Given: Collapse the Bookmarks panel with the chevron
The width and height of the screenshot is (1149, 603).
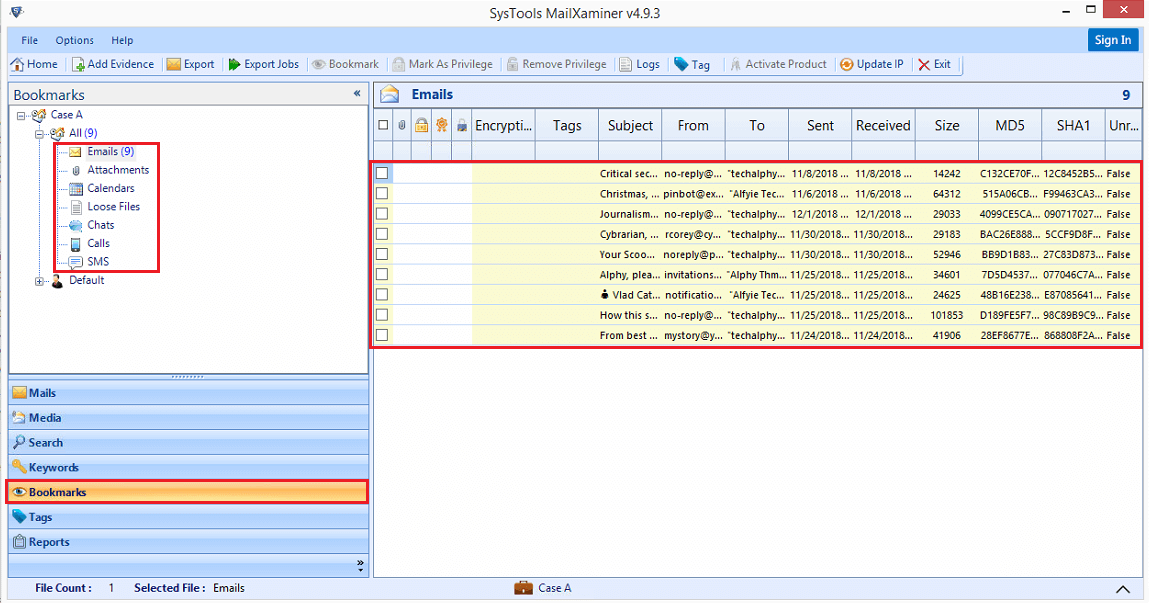Looking at the screenshot, I should point(356,94).
